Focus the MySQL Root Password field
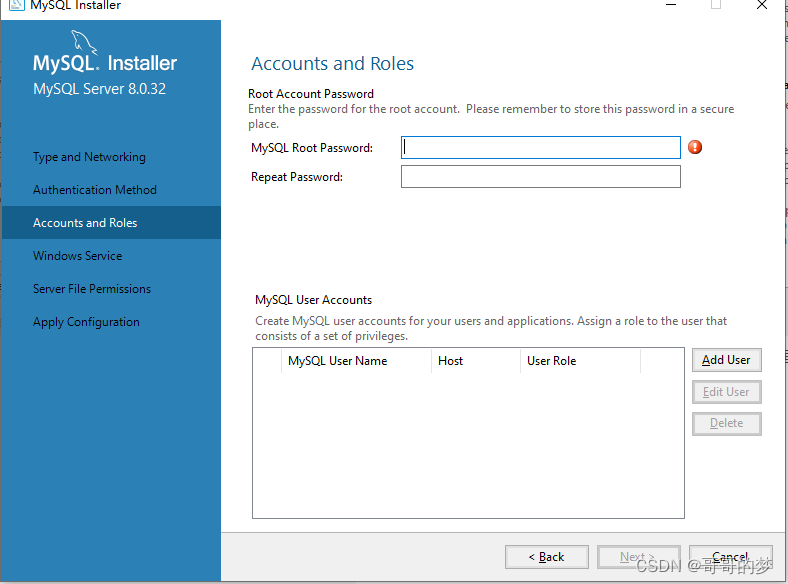 tap(541, 148)
